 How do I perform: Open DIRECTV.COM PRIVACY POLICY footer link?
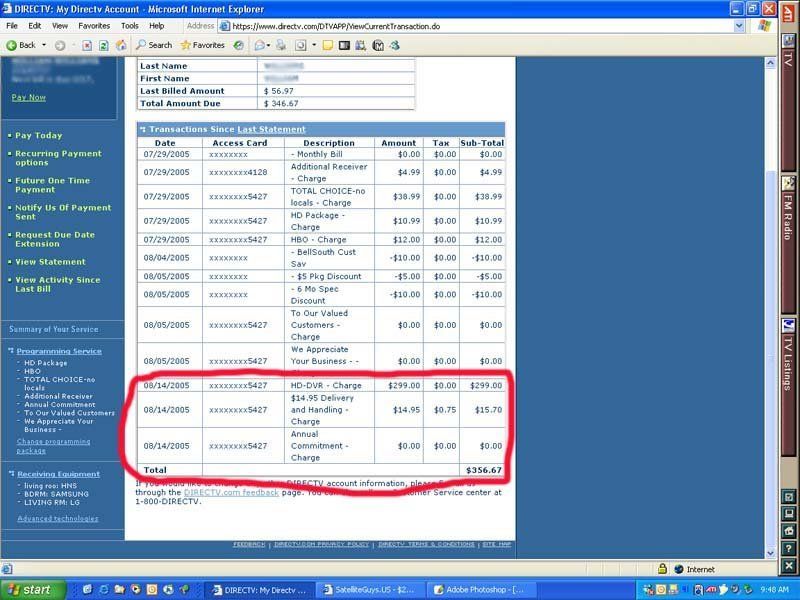tap(321, 544)
